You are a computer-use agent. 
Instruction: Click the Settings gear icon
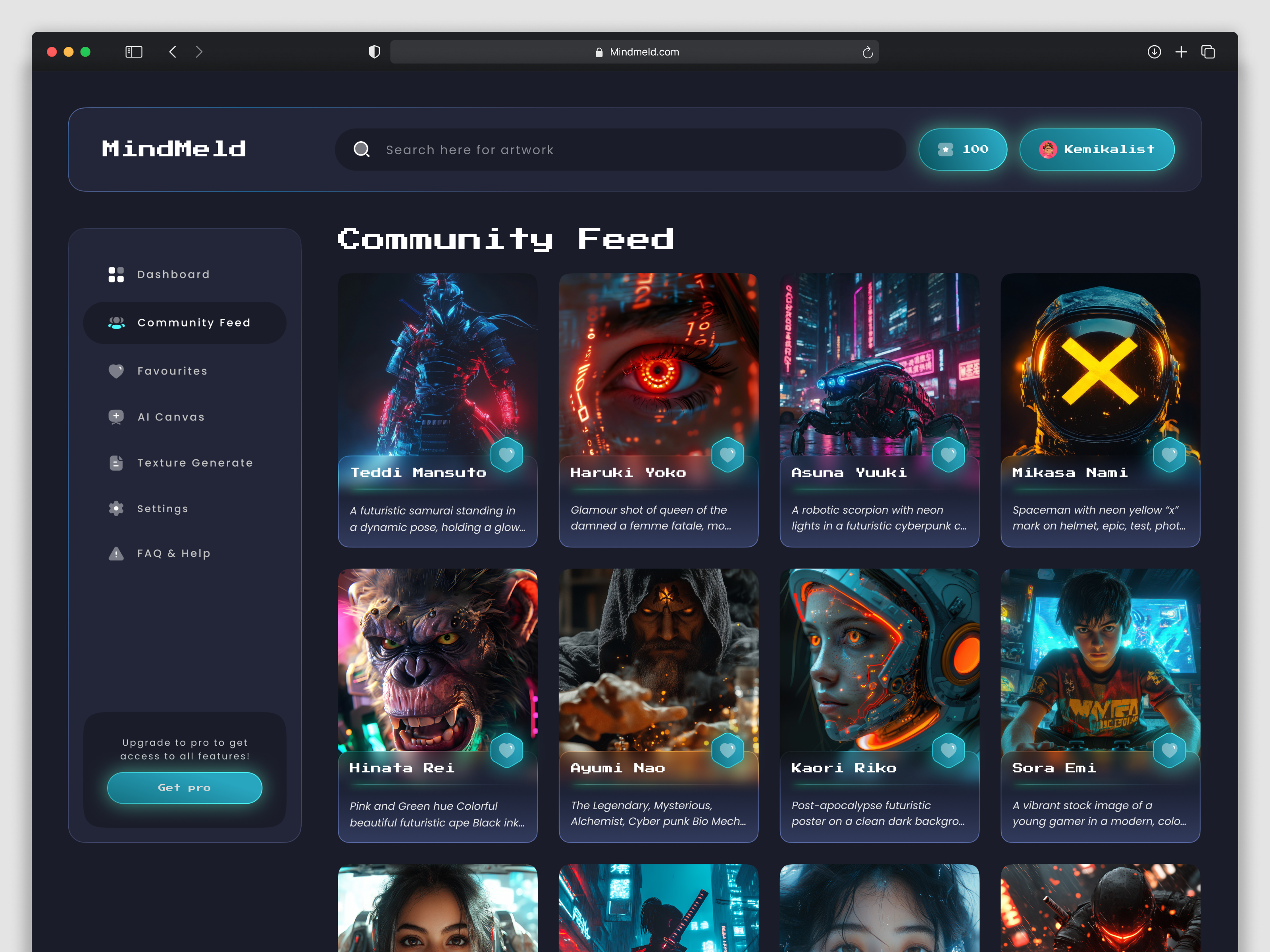coord(116,509)
